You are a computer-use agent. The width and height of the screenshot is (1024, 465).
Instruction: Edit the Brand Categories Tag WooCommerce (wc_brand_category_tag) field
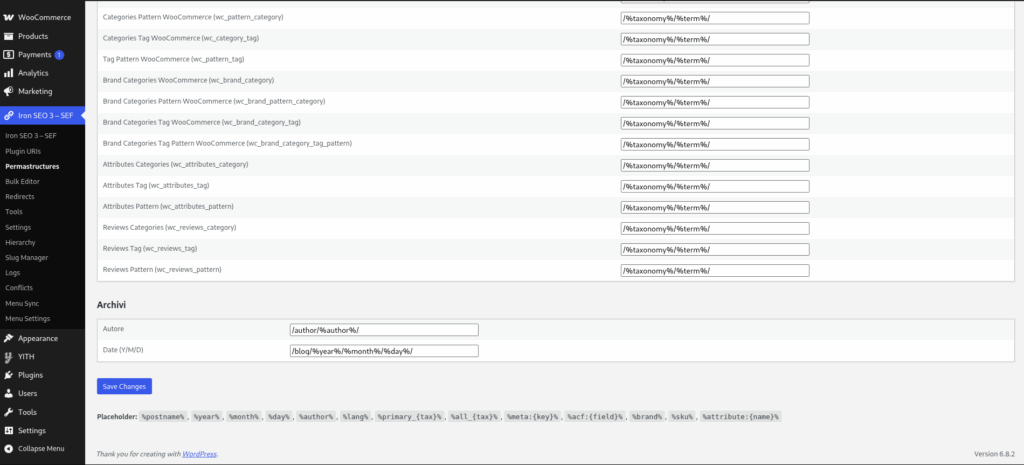714,123
